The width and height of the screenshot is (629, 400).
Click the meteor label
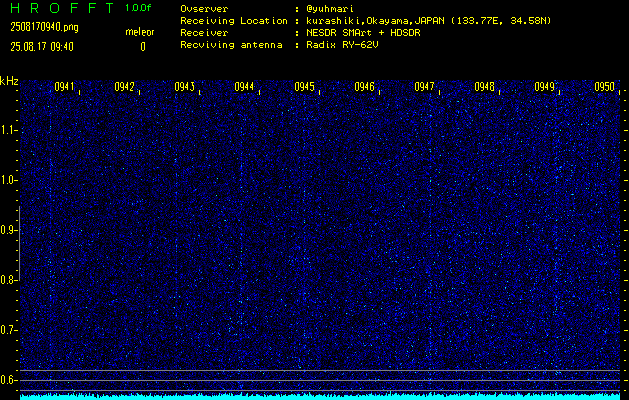click(140, 32)
